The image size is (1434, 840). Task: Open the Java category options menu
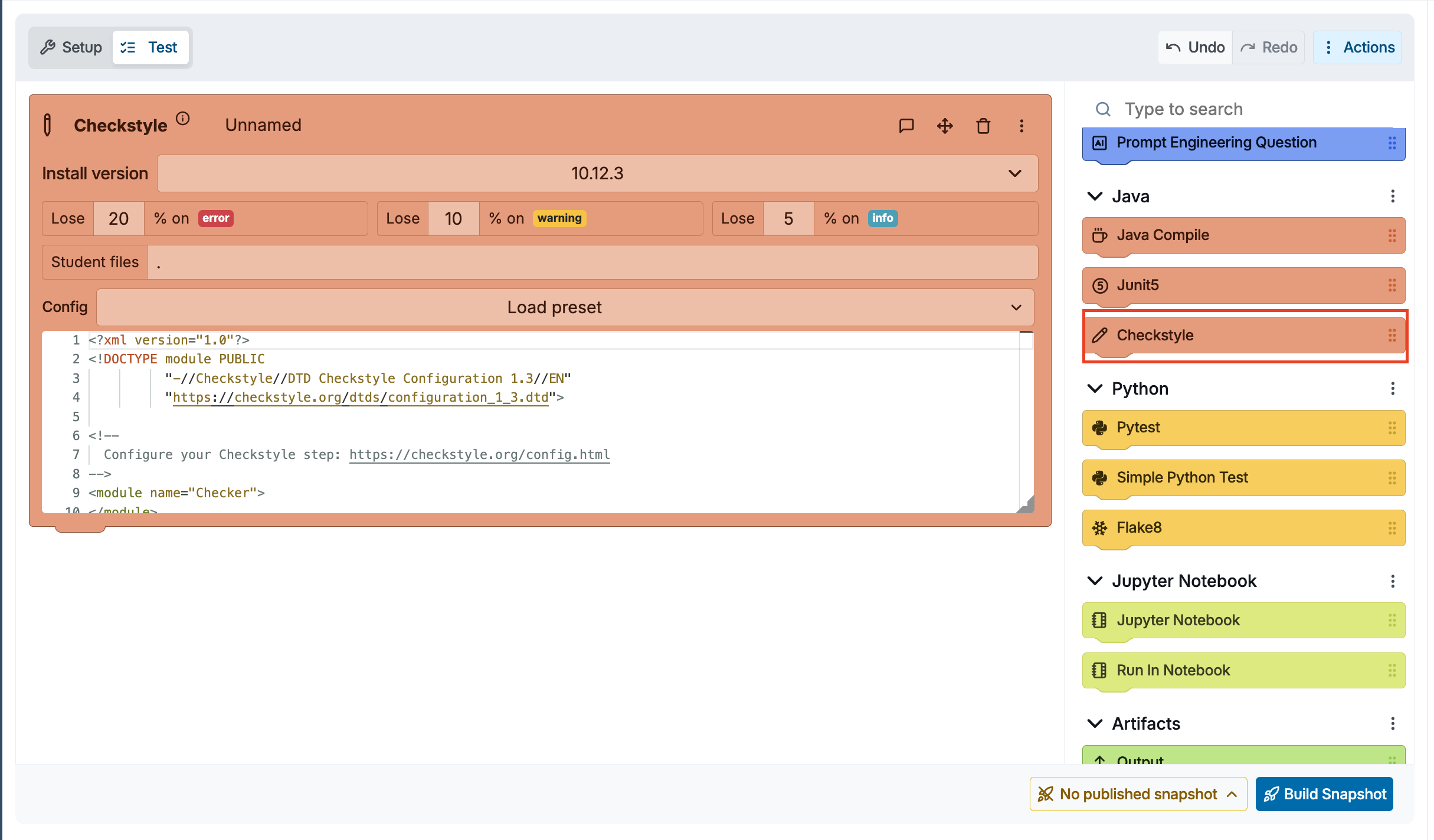(1393, 196)
